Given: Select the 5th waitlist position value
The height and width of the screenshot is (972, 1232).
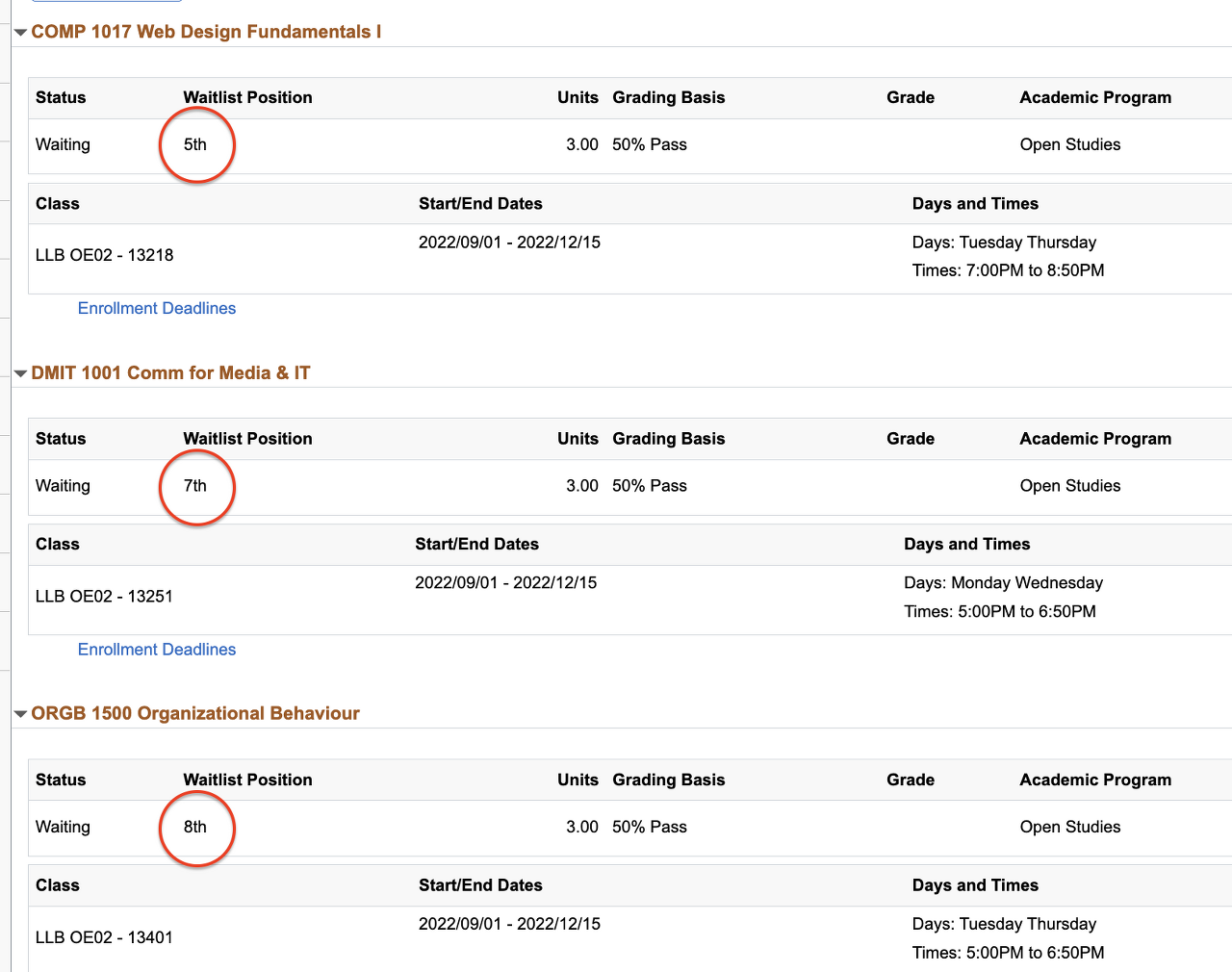Looking at the screenshot, I should 195,144.
